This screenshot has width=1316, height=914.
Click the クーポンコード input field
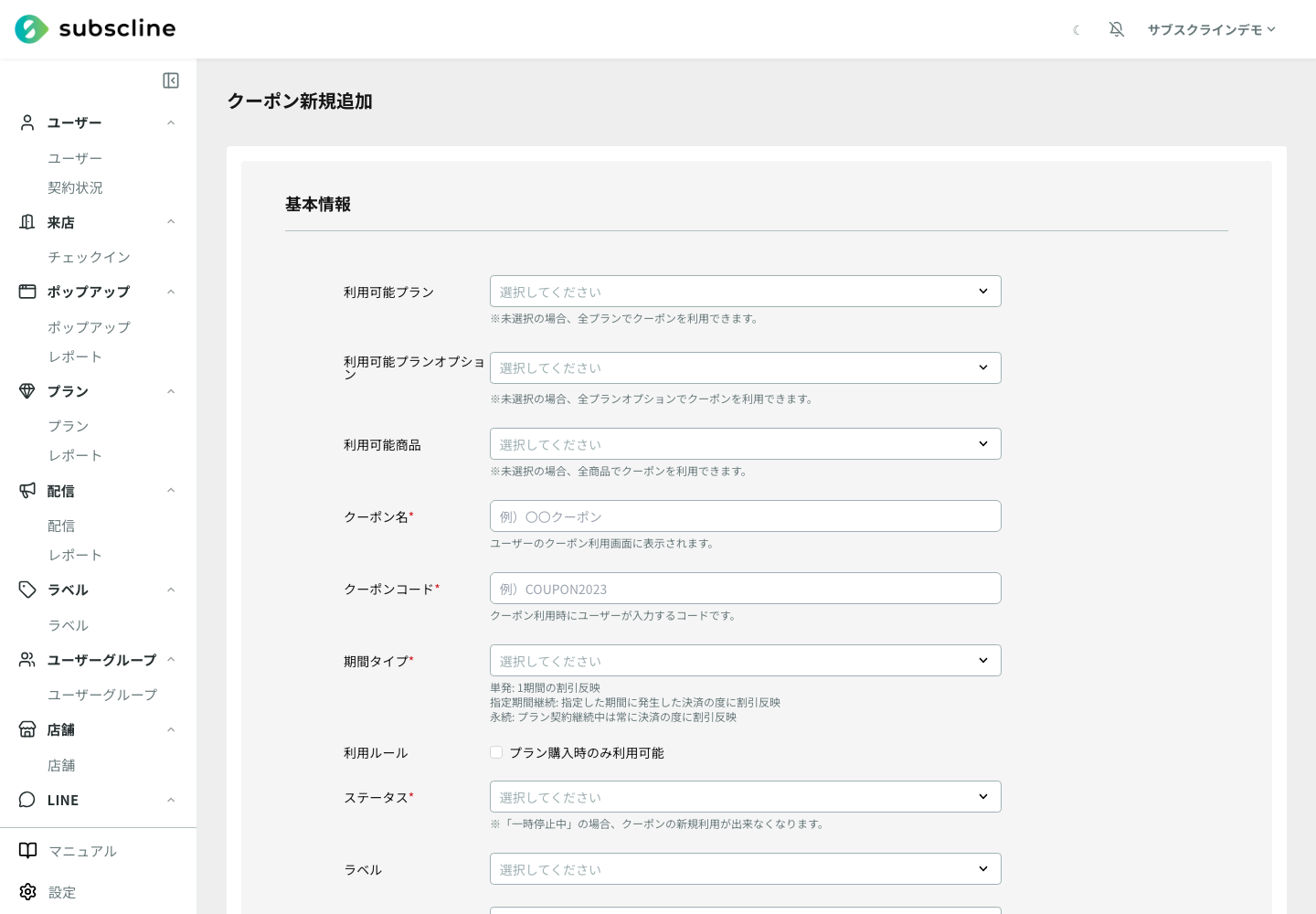coord(746,589)
